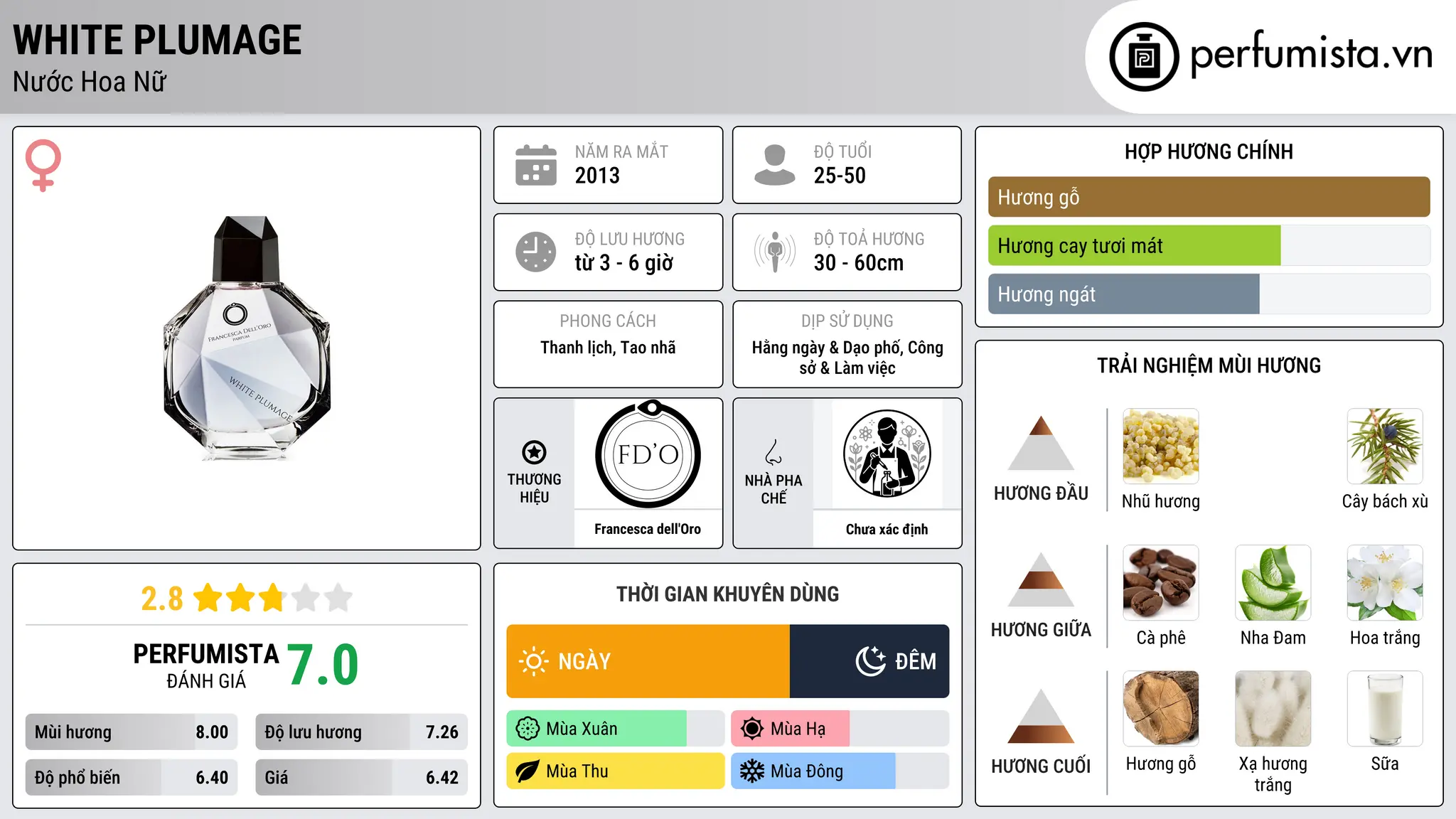This screenshot has height=819, width=1456.
Task: Click the Francesca dell'Oro brand name
Action: tap(648, 529)
